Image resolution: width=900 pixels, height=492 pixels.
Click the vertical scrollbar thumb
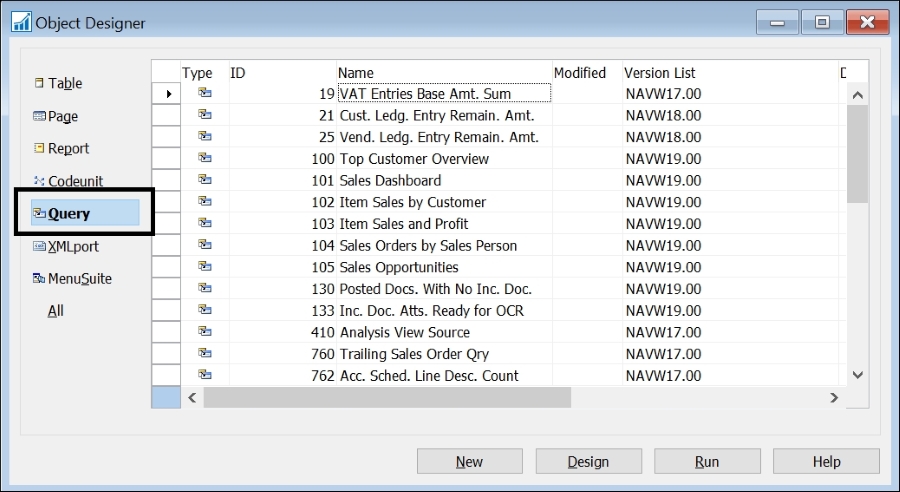click(858, 154)
